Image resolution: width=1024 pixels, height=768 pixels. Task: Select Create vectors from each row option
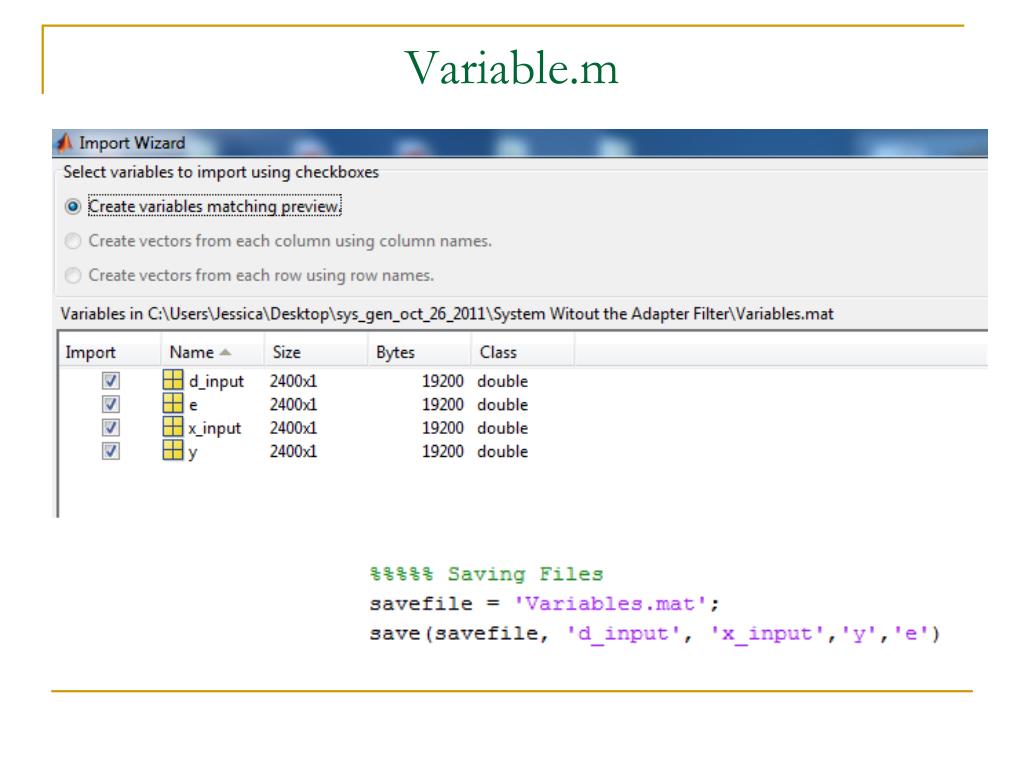[73, 276]
